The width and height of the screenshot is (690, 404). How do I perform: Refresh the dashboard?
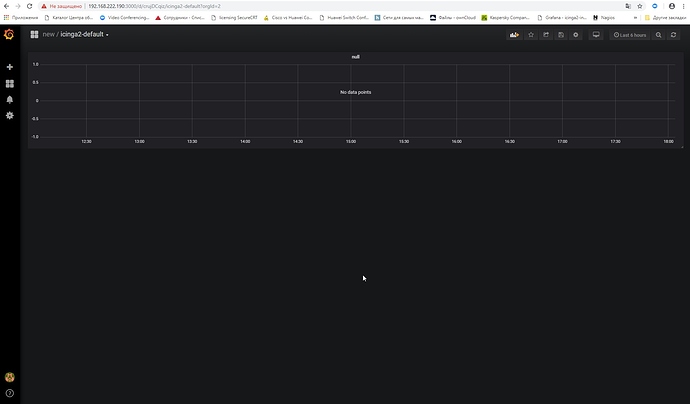click(x=674, y=35)
